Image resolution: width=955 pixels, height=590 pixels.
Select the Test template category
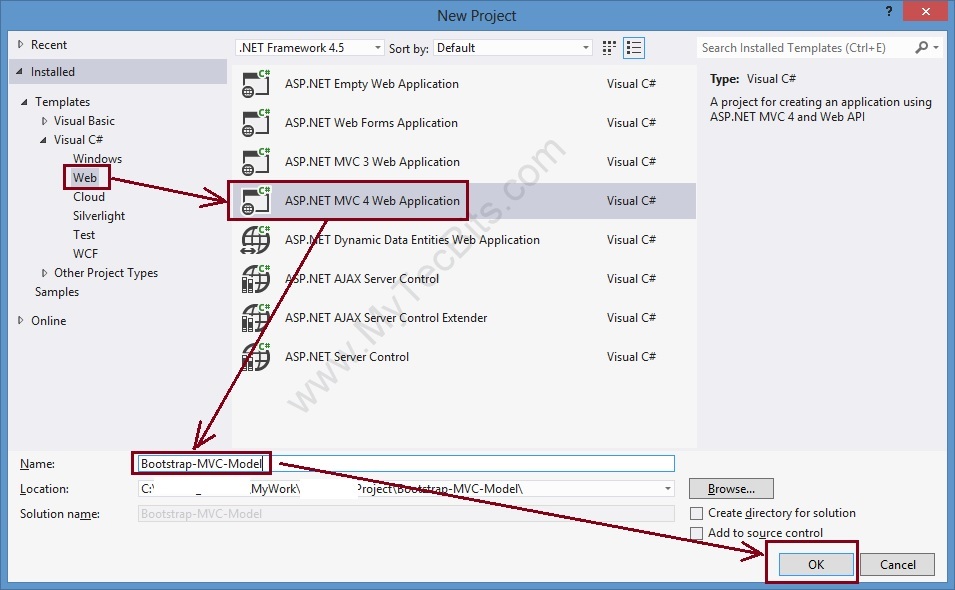(x=84, y=234)
